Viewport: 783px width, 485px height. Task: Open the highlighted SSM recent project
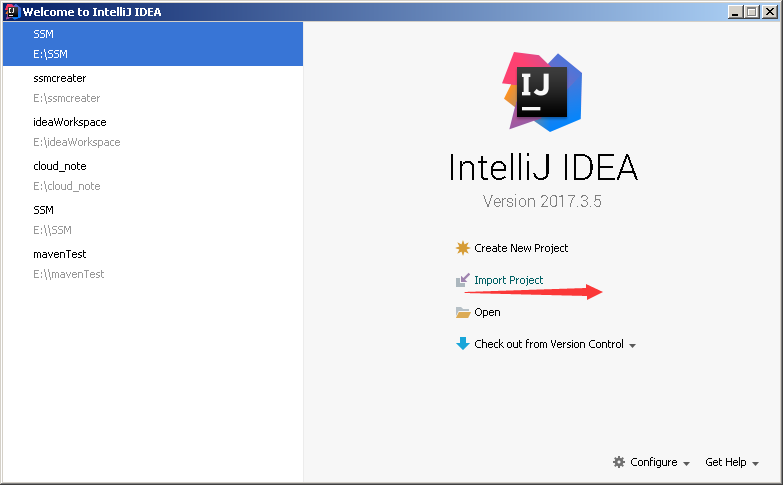click(153, 44)
